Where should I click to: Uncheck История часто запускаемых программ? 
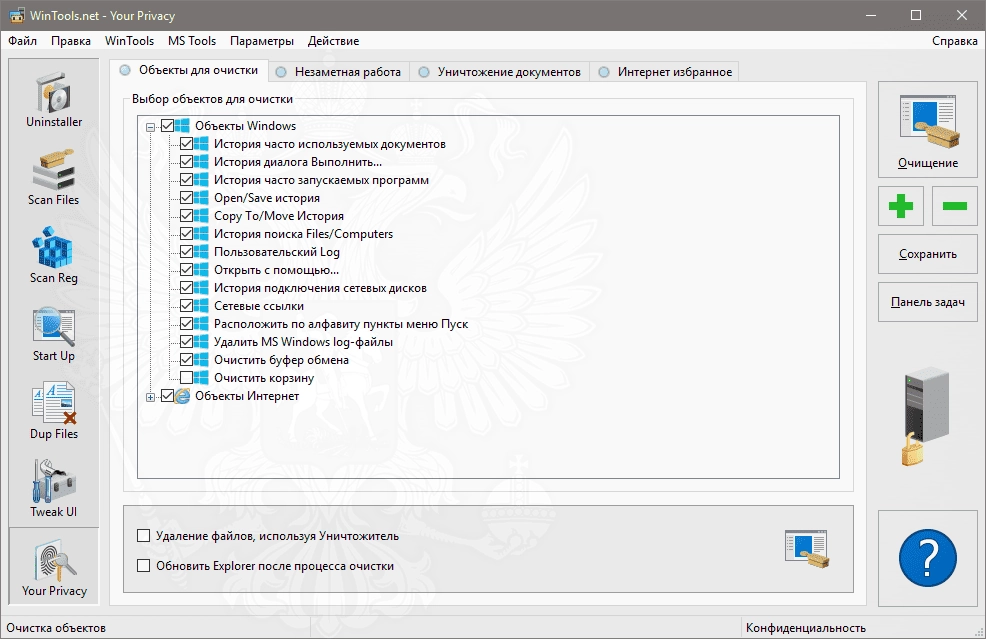tap(186, 180)
